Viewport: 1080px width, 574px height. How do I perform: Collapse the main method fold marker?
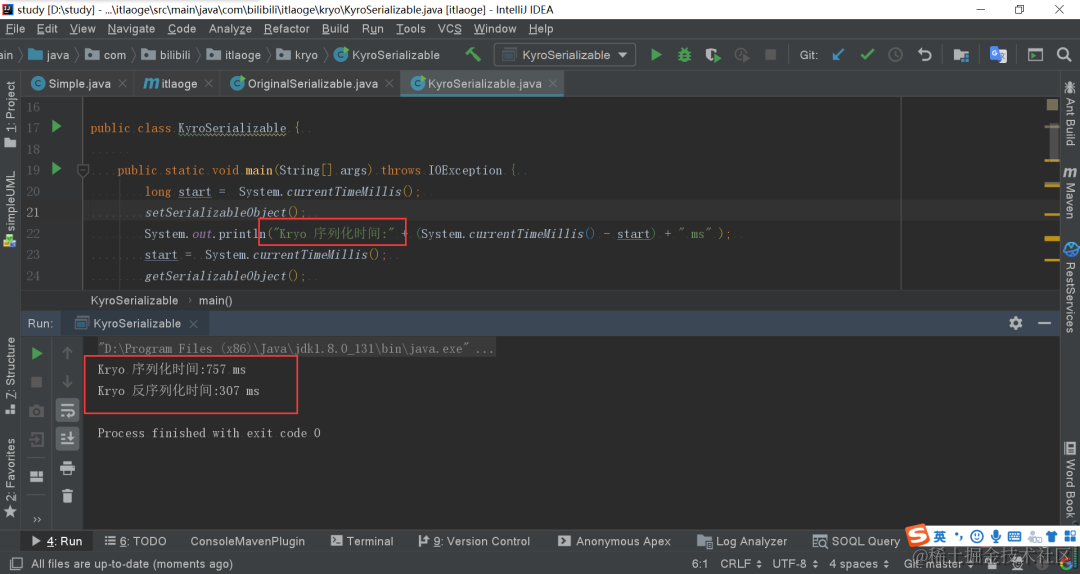[83, 170]
